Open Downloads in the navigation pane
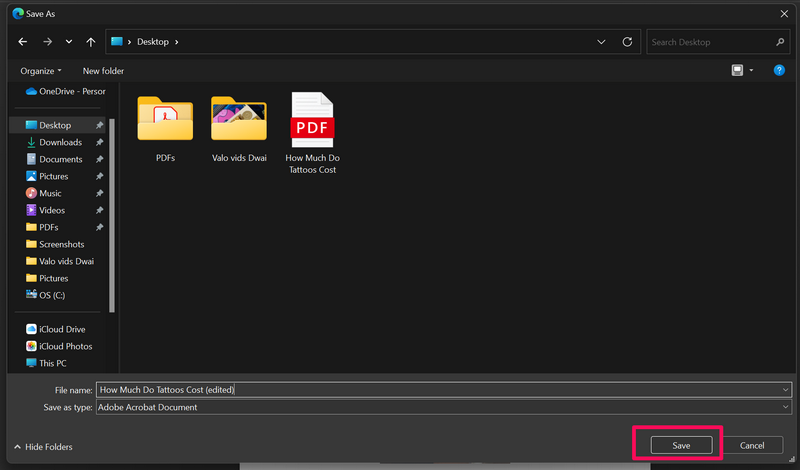 [x=60, y=142]
